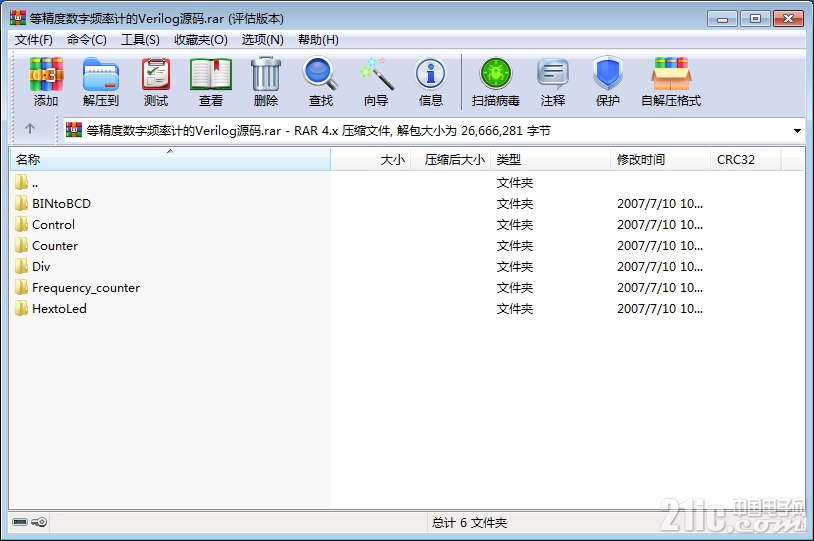The height and width of the screenshot is (541, 814).
Task: Click the Comment (注释) icon
Action: click(553, 74)
